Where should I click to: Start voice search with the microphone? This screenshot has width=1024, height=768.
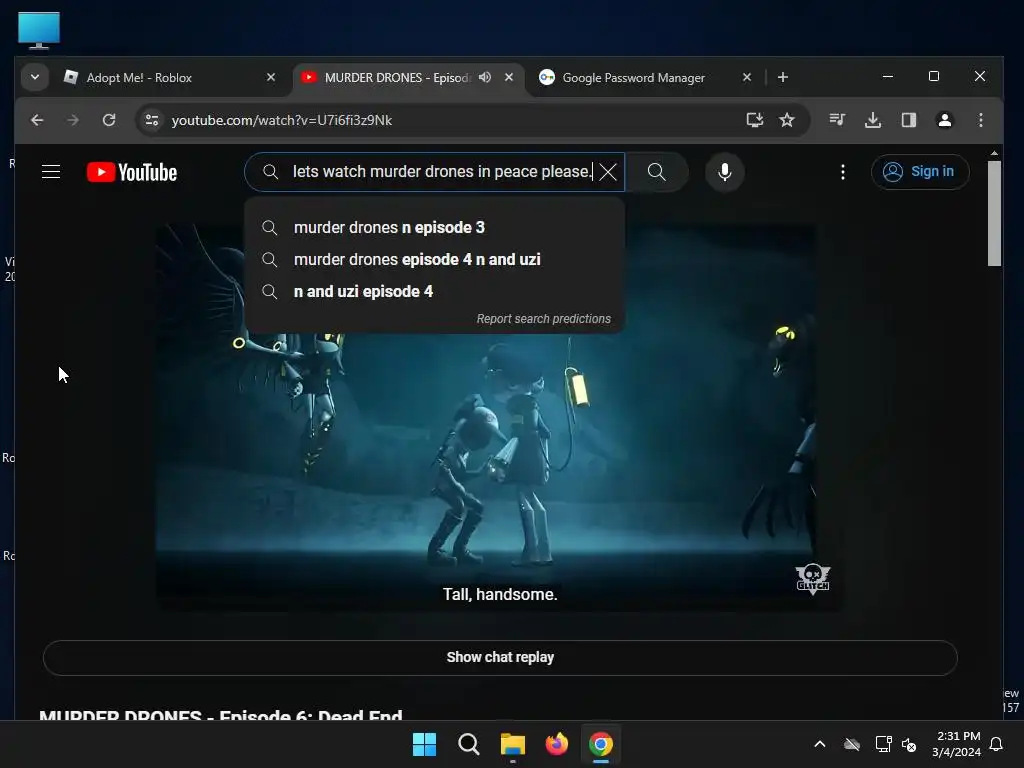(x=724, y=172)
